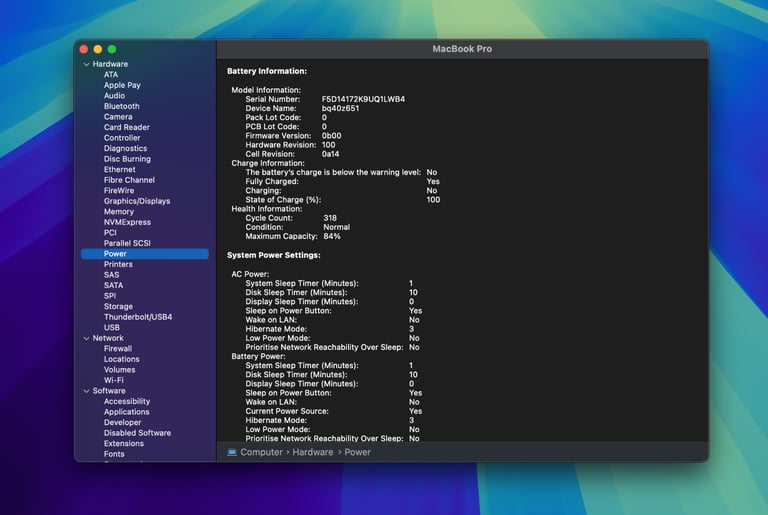Open the Controller entry

tap(122, 138)
